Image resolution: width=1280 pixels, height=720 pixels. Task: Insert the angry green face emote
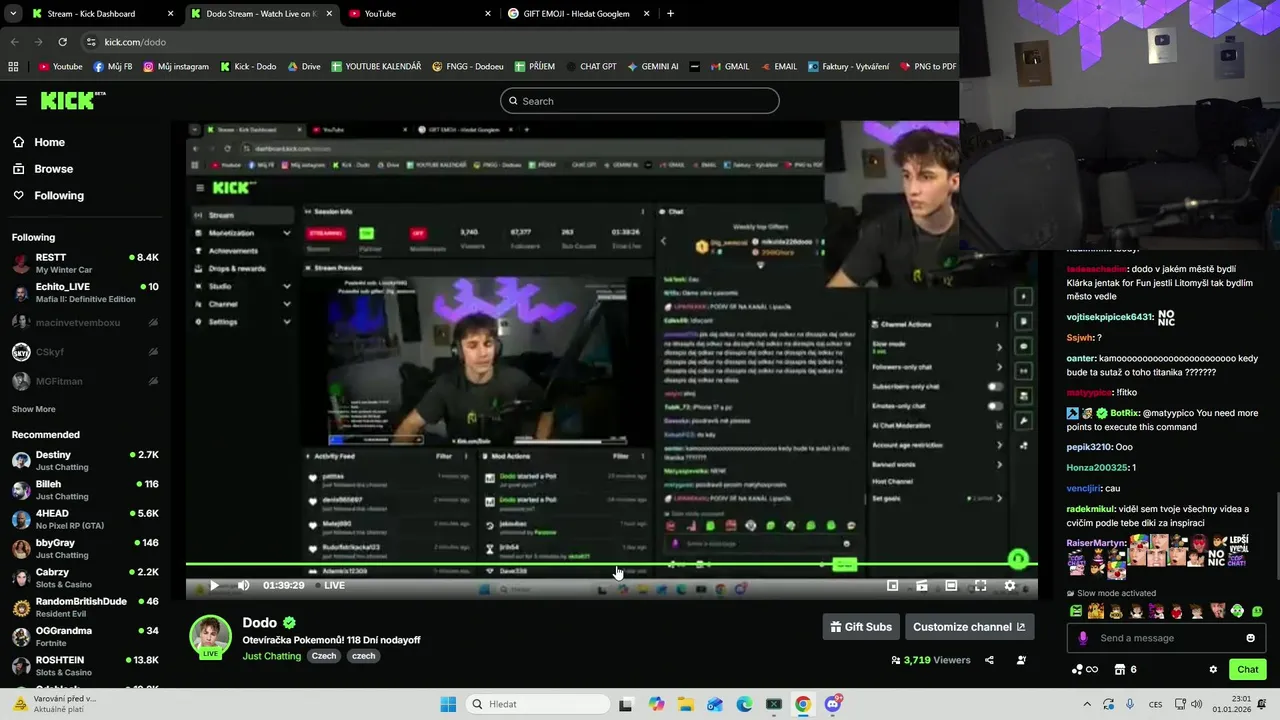coord(1076,611)
